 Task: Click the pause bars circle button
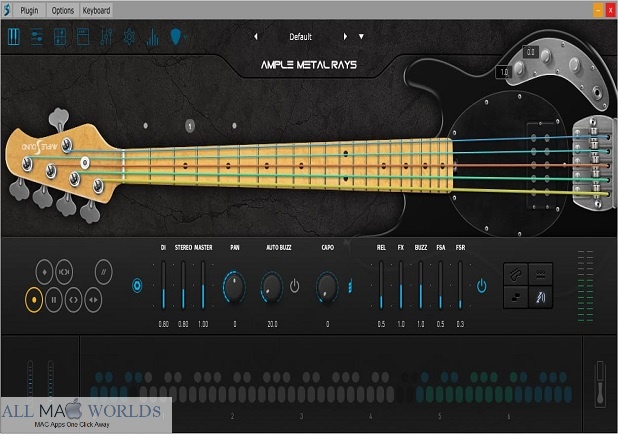click(x=54, y=300)
